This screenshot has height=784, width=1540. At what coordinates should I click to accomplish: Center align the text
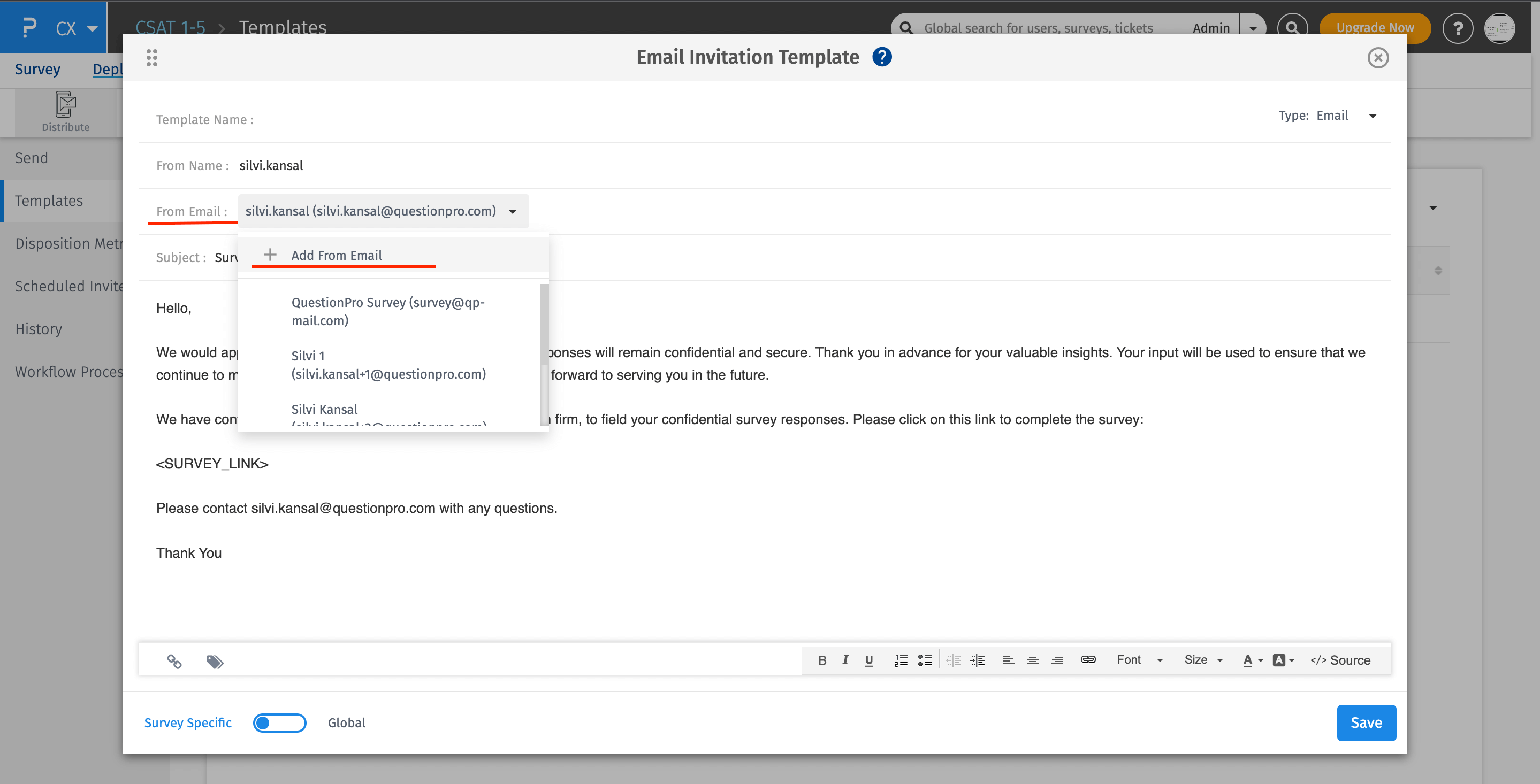[1032, 660]
